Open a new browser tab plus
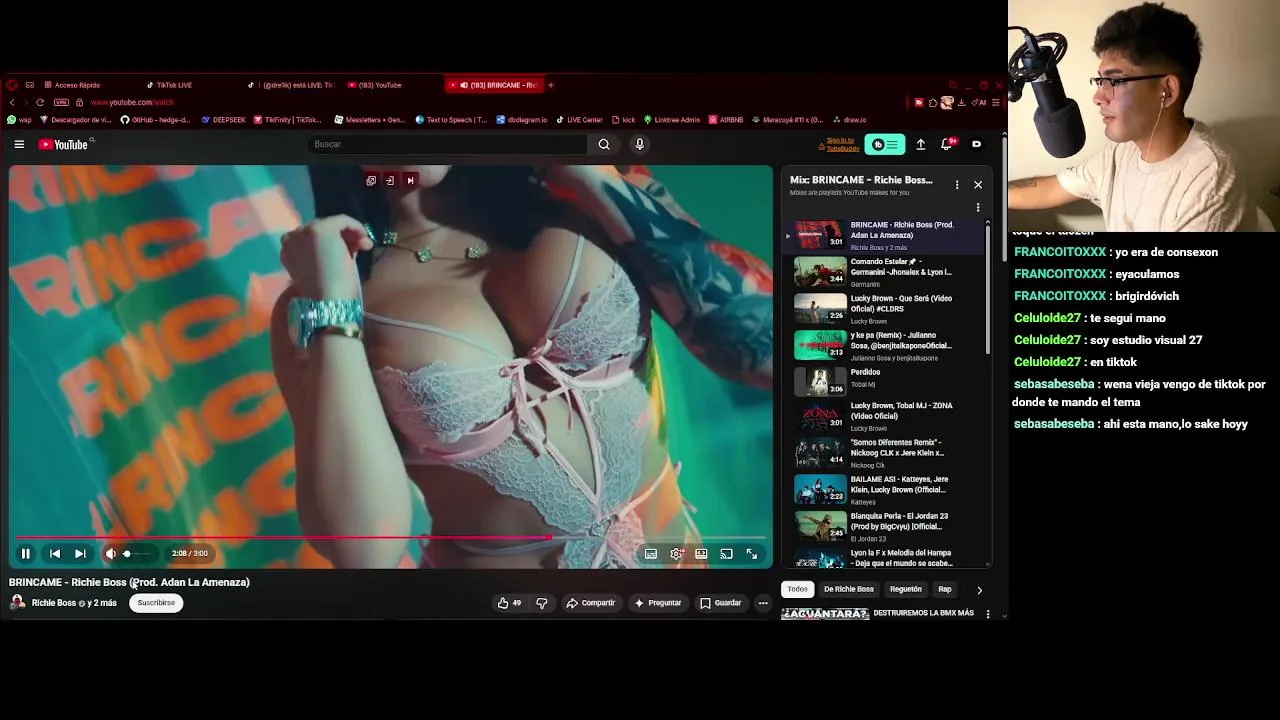This screenshot has height=720, width=1280. coord(550,85)
